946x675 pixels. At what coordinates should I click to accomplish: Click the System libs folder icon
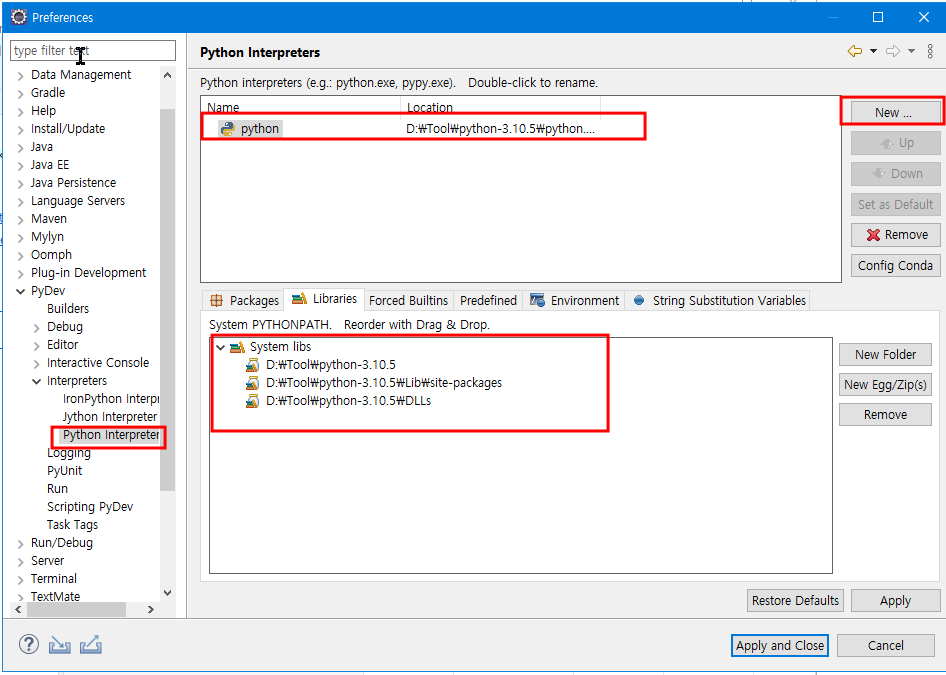point(238,347)
